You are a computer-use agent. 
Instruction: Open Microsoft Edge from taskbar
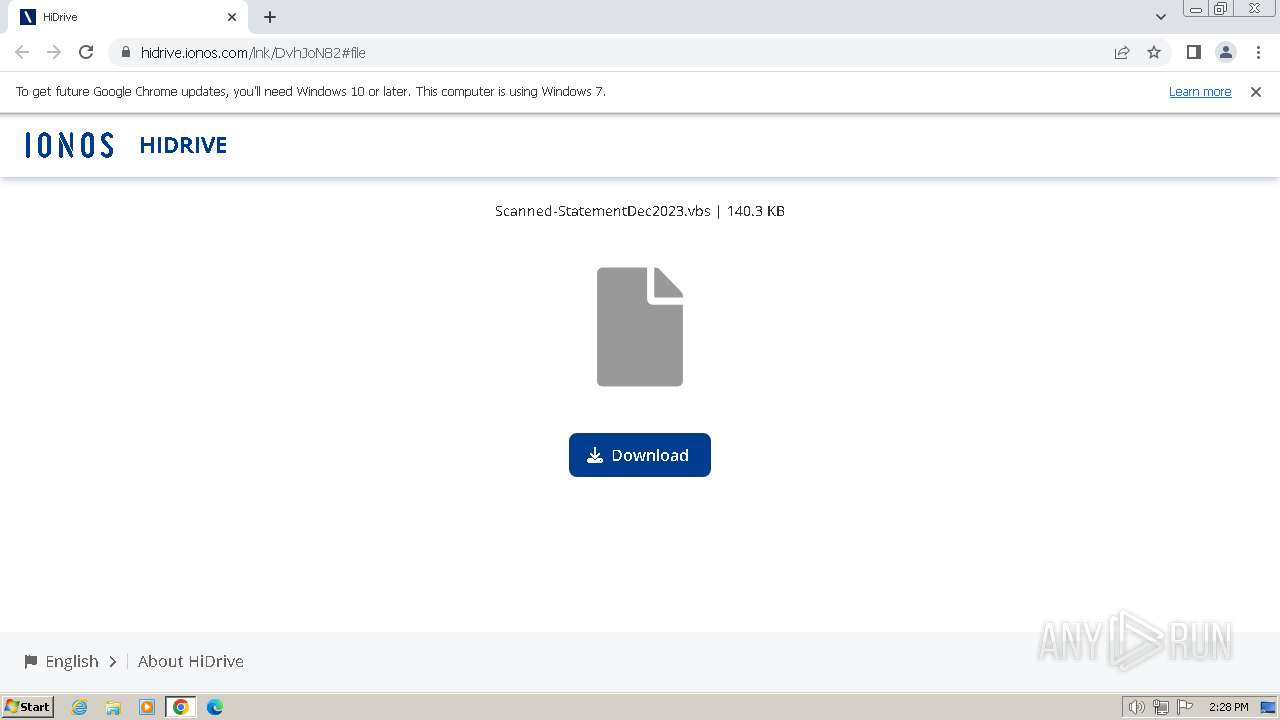pyautogui.click(x=215, y=707)
